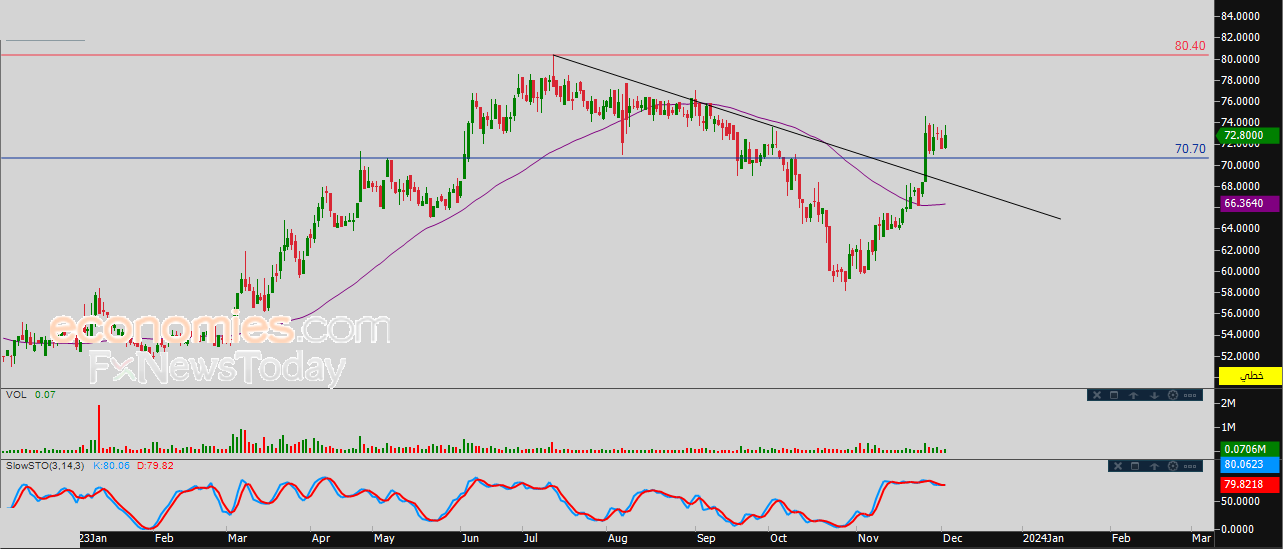The height and width of the screenshot is (549, 1283).
Task: Click the Nov date axis label
Action: [x=868, y=538]
